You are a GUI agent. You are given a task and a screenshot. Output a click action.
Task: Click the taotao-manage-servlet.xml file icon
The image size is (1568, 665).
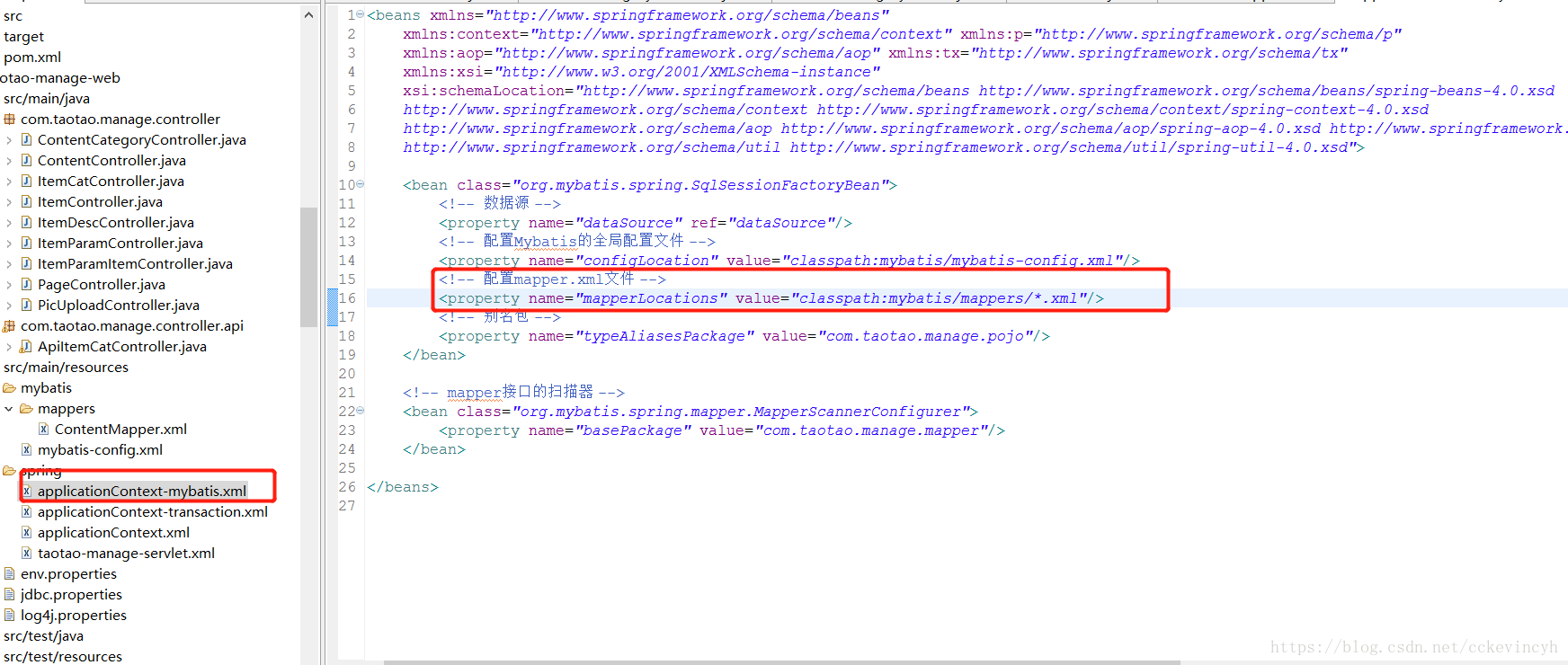tap(27, 553)
